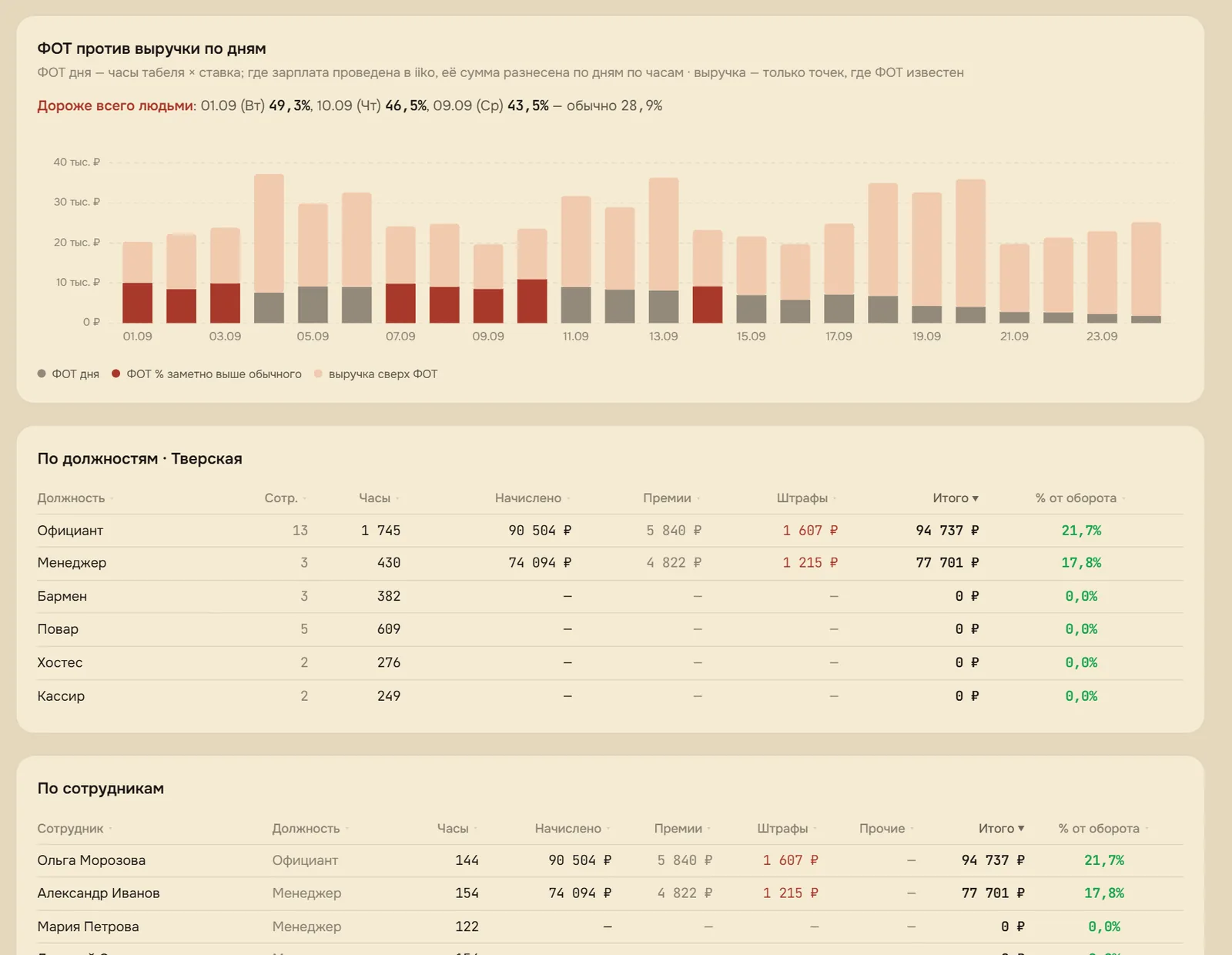Open the Бармен position row
The width and height of the screenshot is (1232, 955).
(610, 596)
